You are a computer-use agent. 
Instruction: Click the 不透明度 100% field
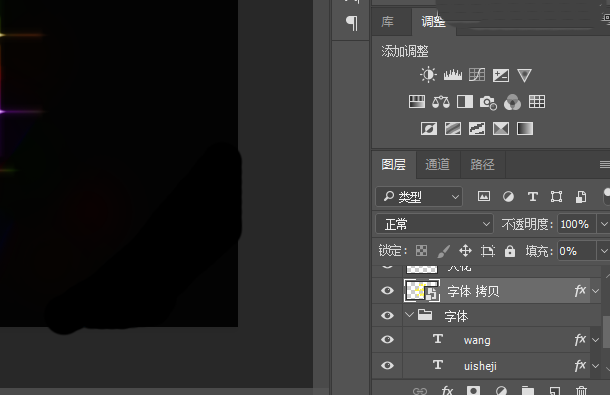(x=576, y=224)
